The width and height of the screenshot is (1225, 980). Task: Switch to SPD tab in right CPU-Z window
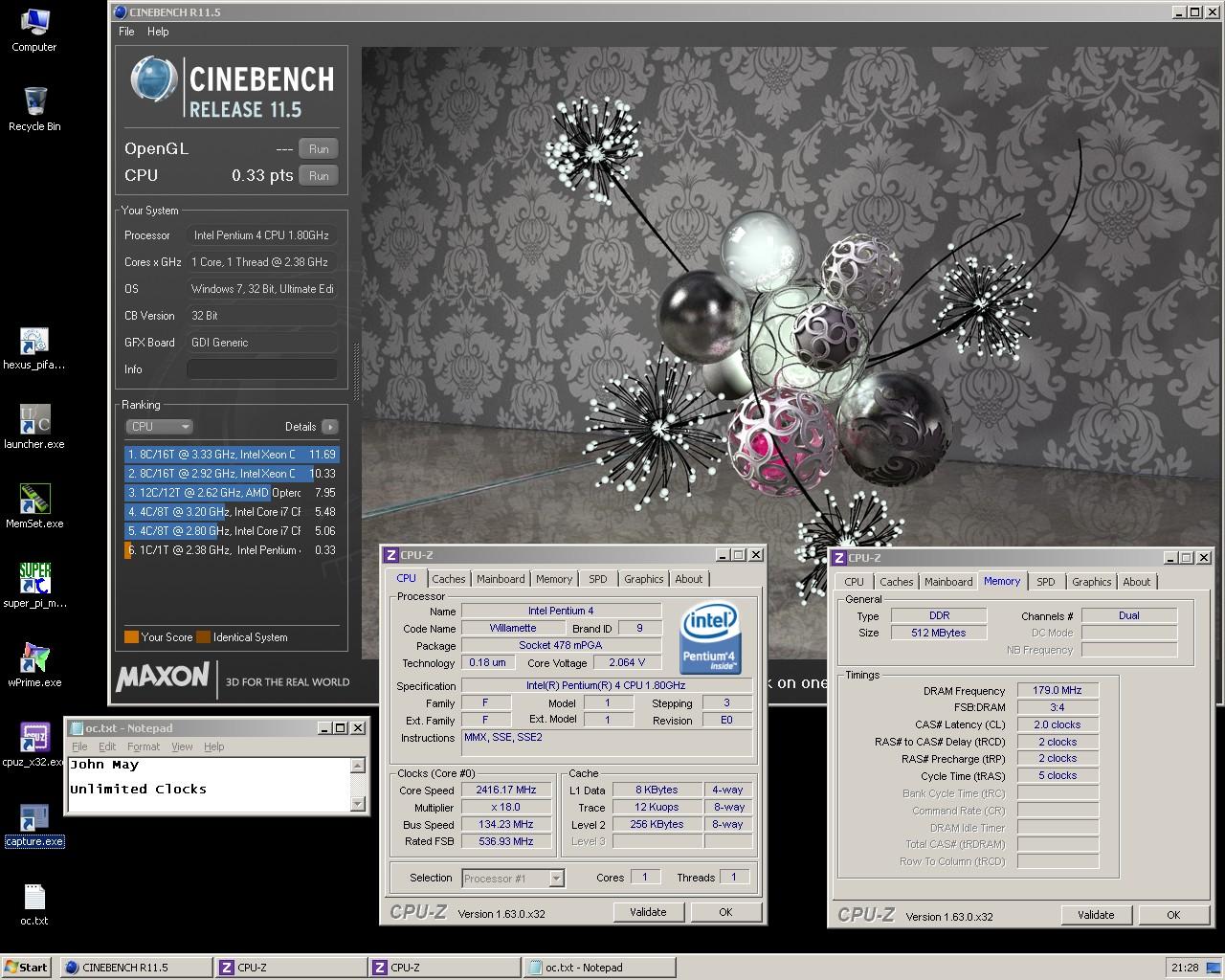[1046, 582]
